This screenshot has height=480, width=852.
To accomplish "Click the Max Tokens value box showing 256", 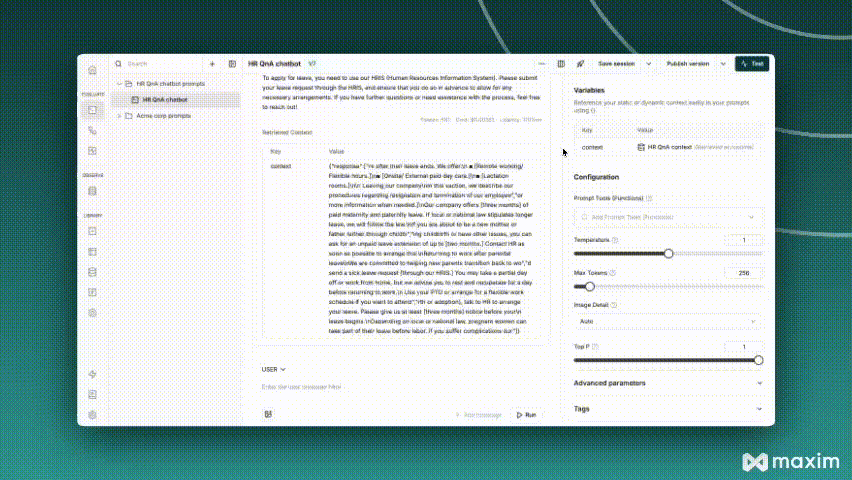I will [743, 273].
